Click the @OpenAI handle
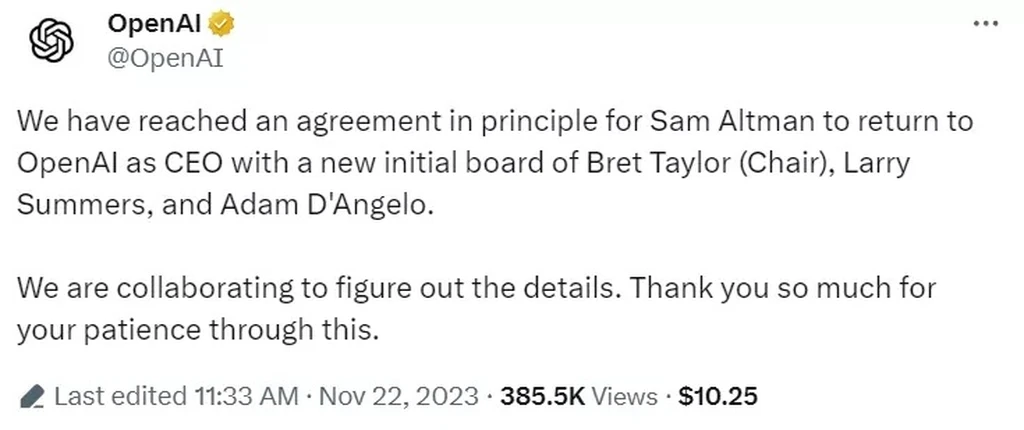This screenshot has width=1024, height=430. [165, 59]
